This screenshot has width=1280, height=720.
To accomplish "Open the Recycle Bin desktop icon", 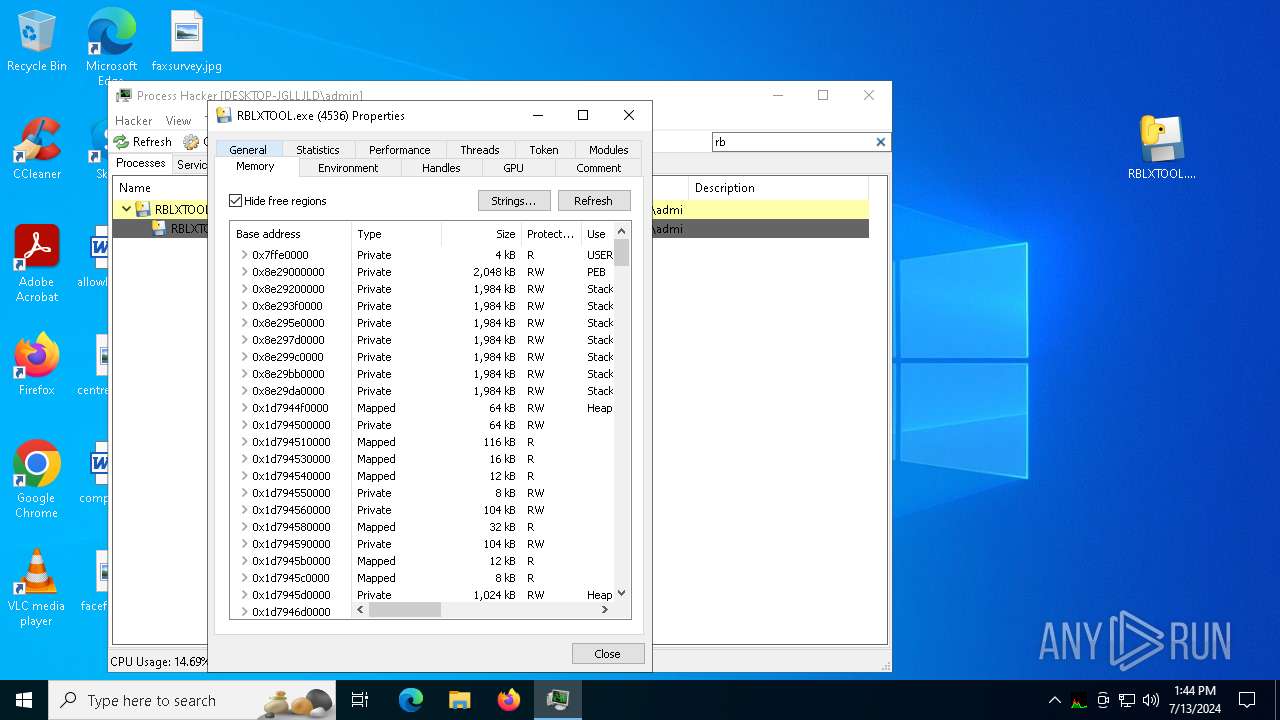I will (x=37, y=42).
